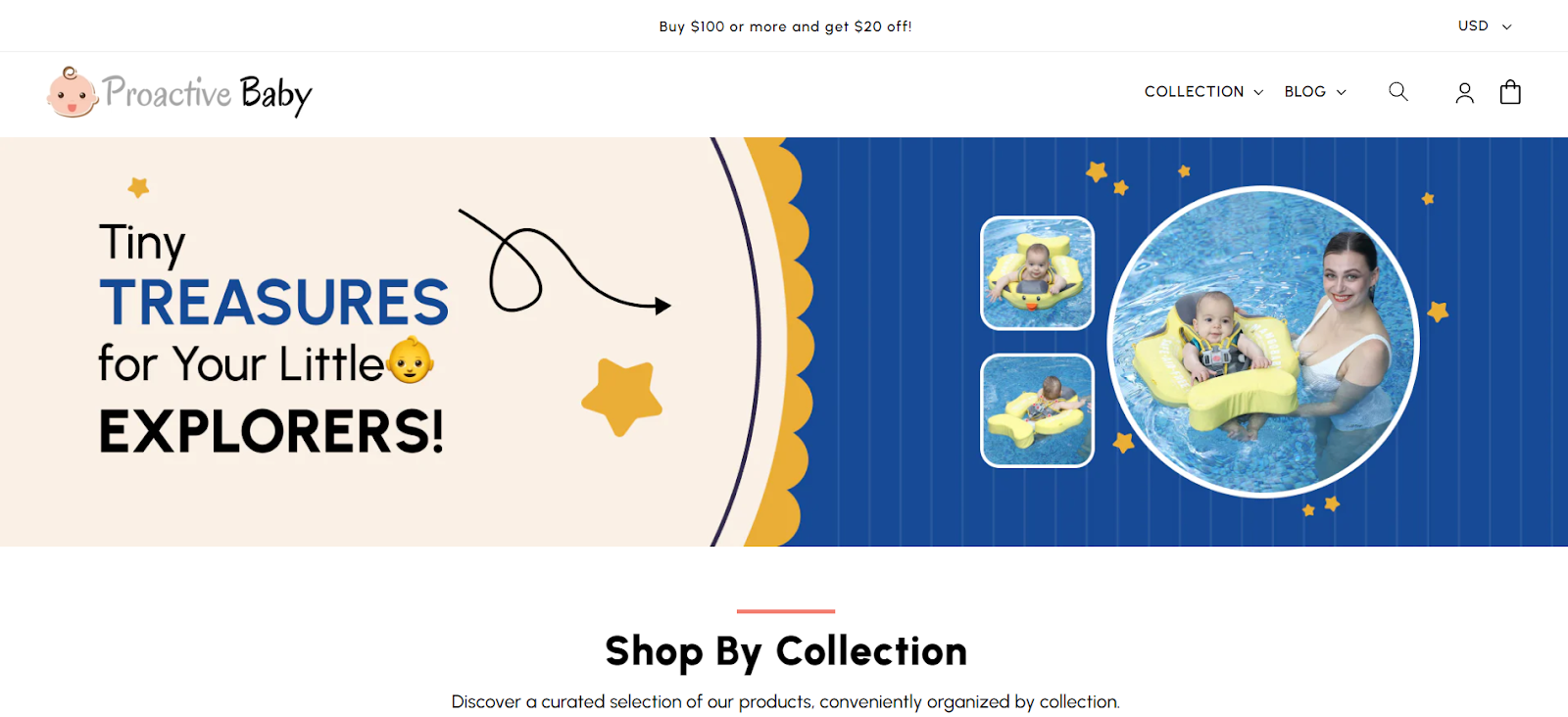Click the curly arrow graphic on banner
This screenshot has width=1568, height=717.
563,262
